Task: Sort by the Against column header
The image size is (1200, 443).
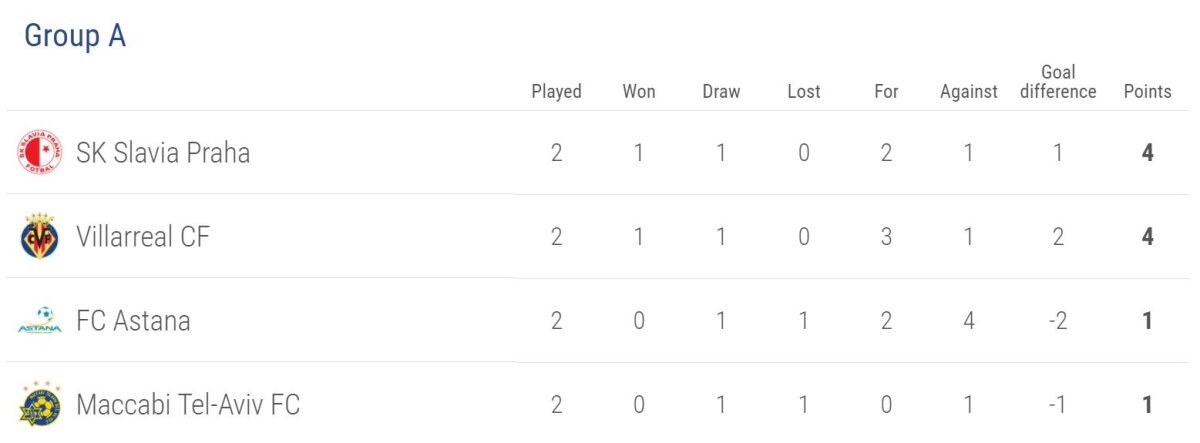Action: (x=969, y=91)
